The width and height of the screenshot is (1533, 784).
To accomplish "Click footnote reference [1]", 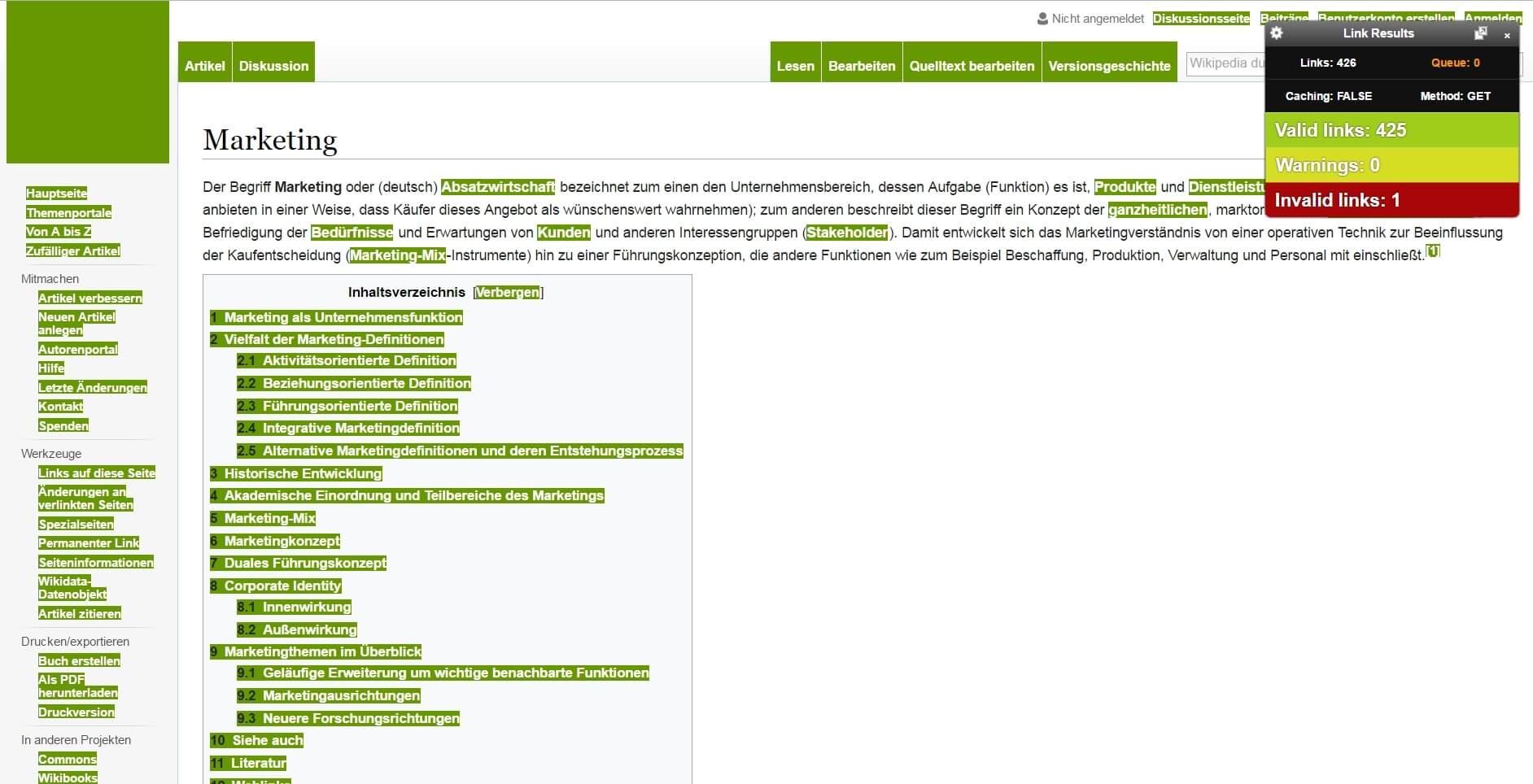I will pos(1433,251).
